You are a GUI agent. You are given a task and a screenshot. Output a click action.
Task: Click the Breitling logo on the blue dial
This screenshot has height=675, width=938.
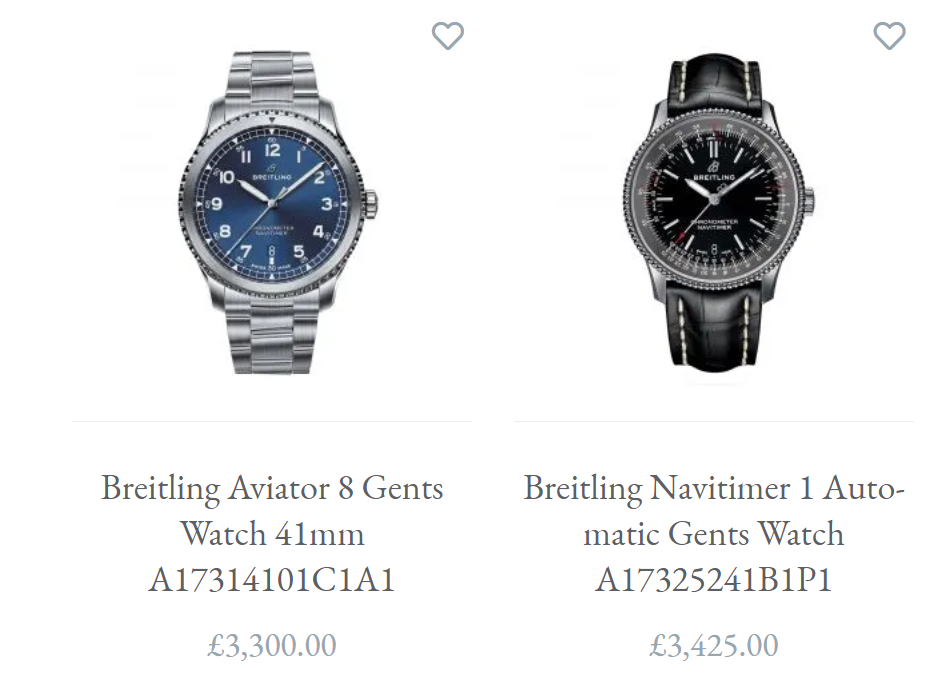tap(272, 174)
